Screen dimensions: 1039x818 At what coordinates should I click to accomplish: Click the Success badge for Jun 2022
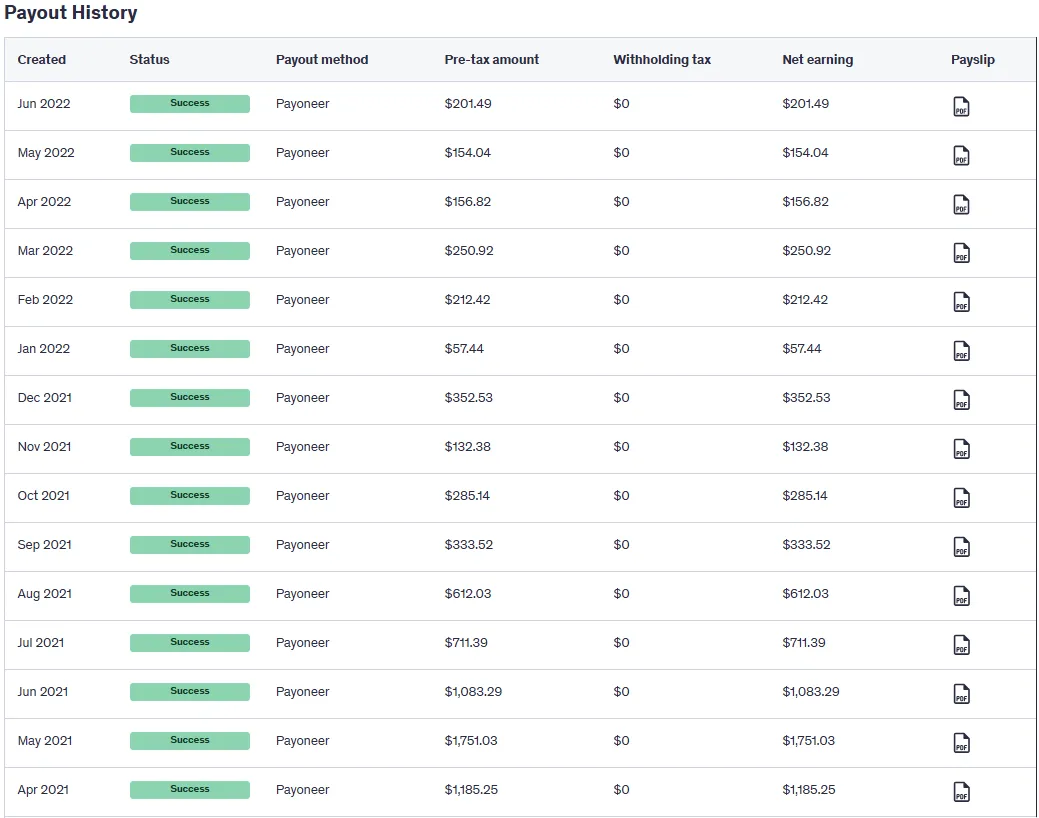pyautogui.click(x=190, y=104)
